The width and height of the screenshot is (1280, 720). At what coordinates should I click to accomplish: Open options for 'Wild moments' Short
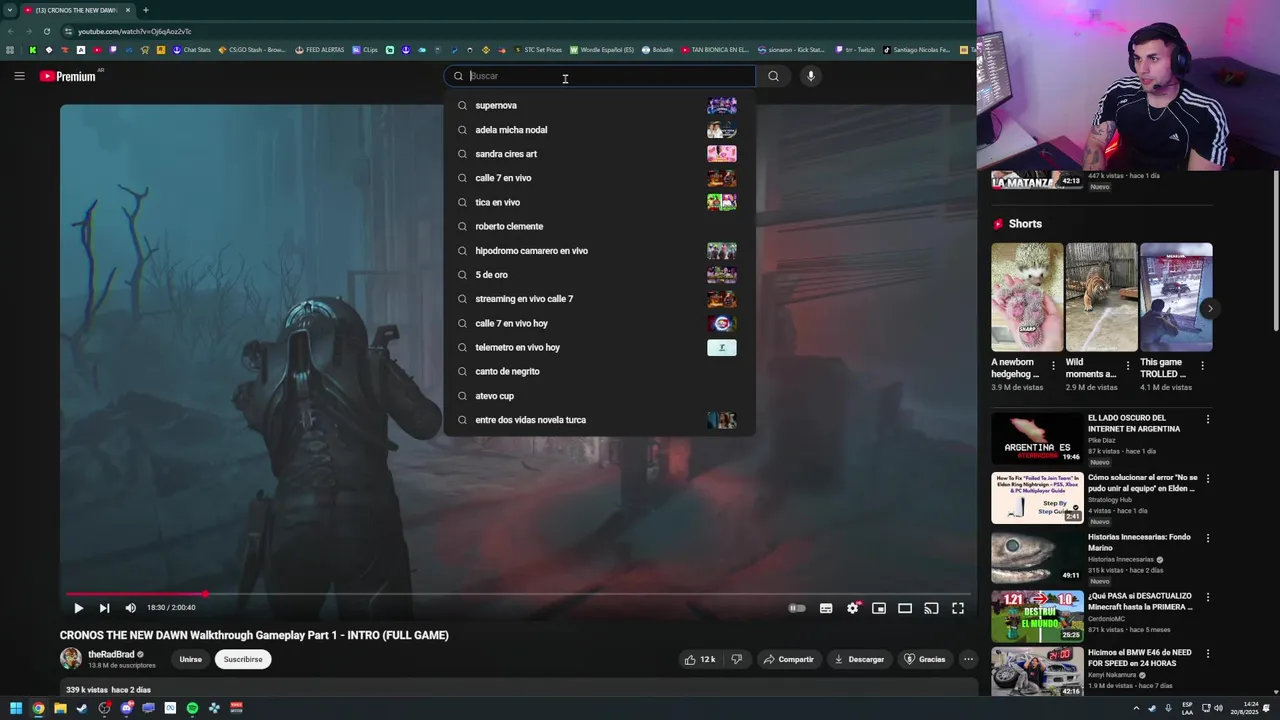coord(1128,366)
